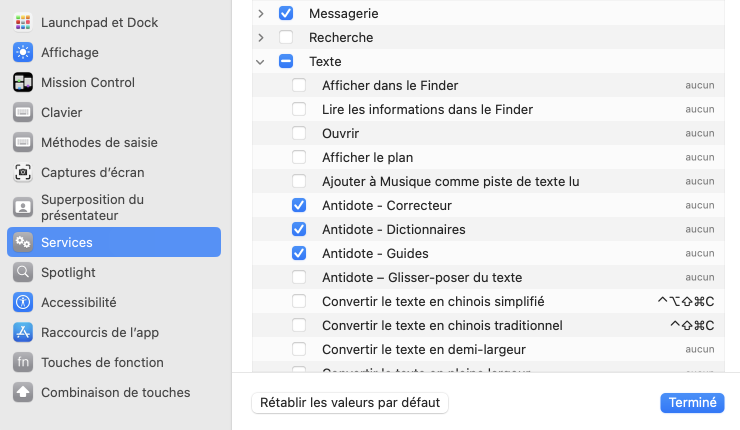The image size is (740, 430).
Task: Open the Affichage sun icon
Action: click(x=23, y=52)
